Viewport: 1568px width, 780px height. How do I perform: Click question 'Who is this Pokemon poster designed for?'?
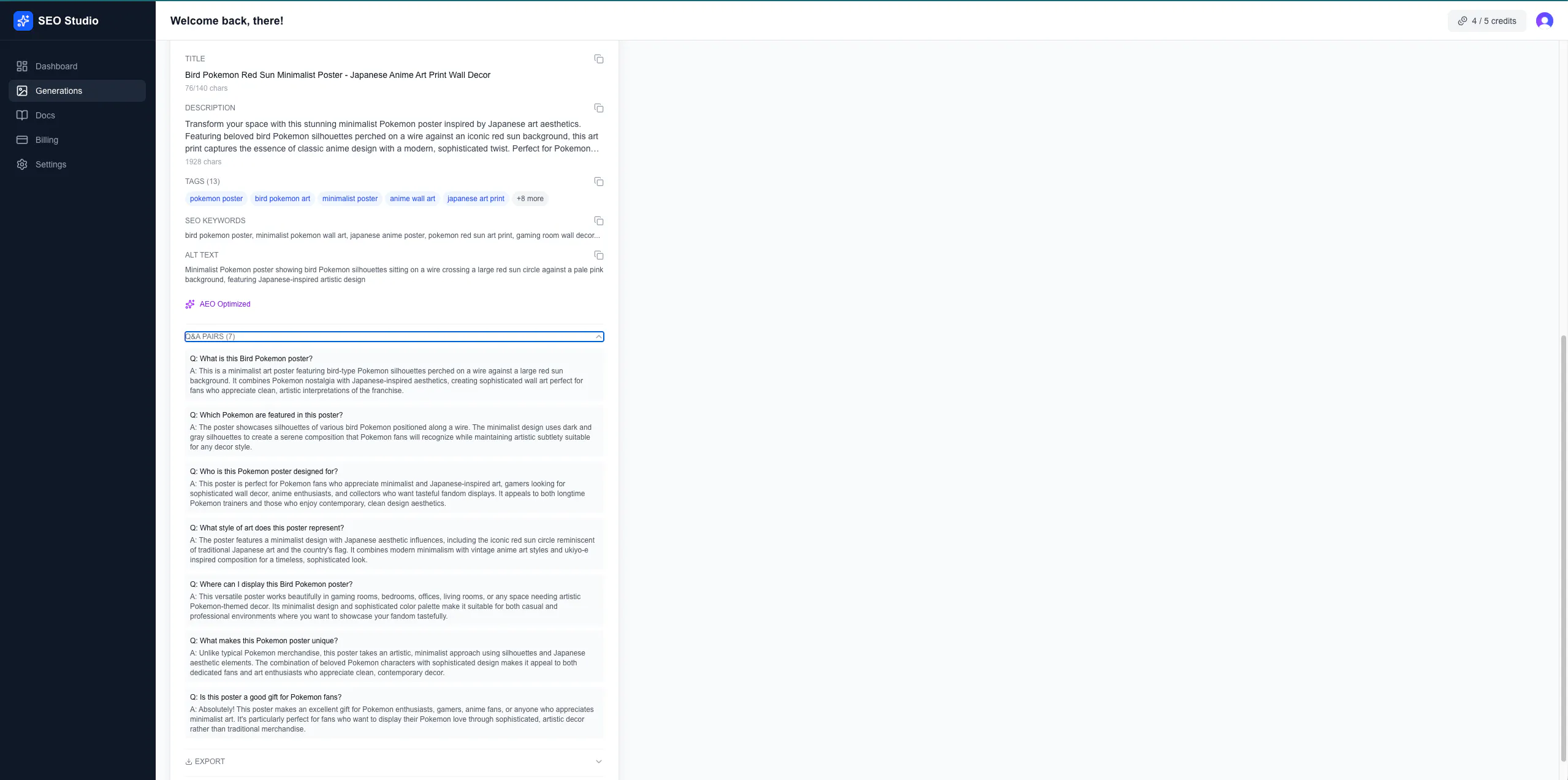tap(264, 472)
